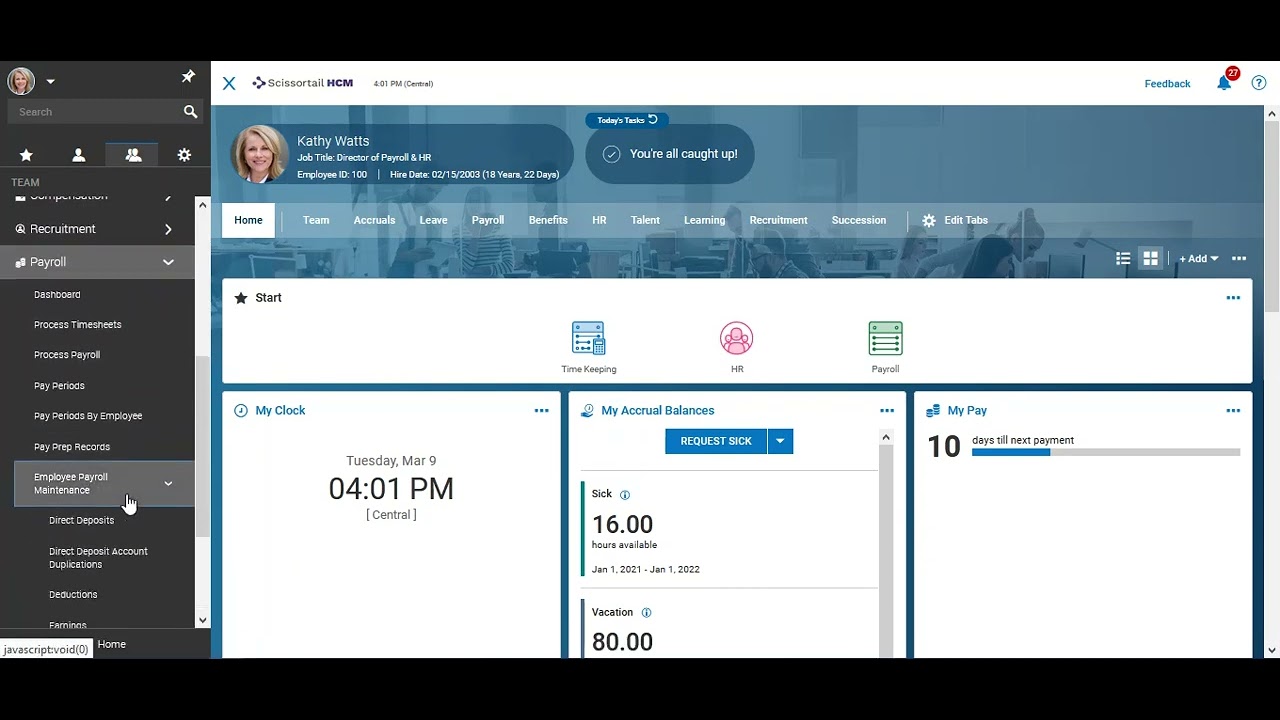The width and height of the screenshot is (1280, 720).
Task: Open the Request Sick dropdown arrow
Action: [780, 441]
